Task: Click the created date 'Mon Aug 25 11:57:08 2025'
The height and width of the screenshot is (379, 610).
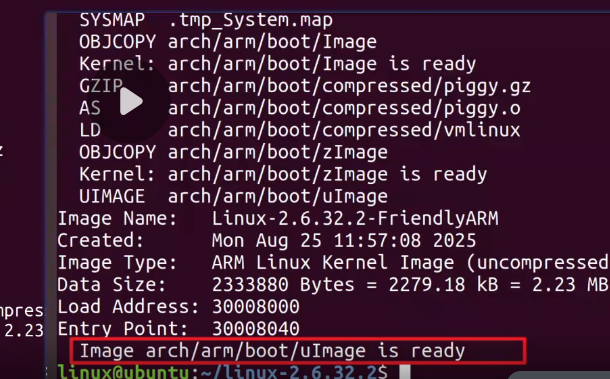Action: pos(344,240)
